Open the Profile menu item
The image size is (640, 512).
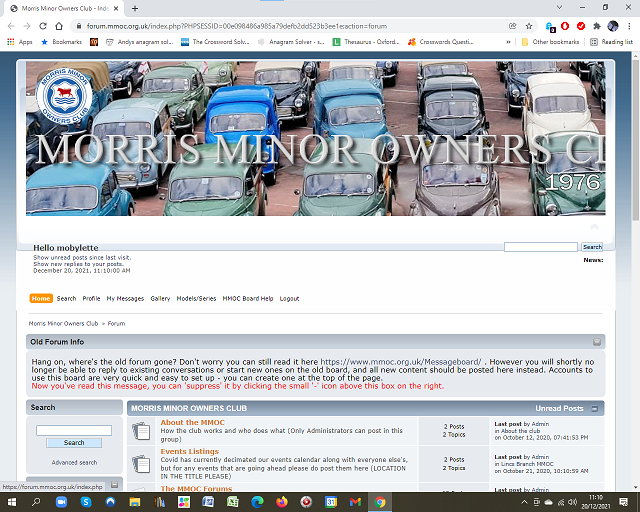[91, 298]
